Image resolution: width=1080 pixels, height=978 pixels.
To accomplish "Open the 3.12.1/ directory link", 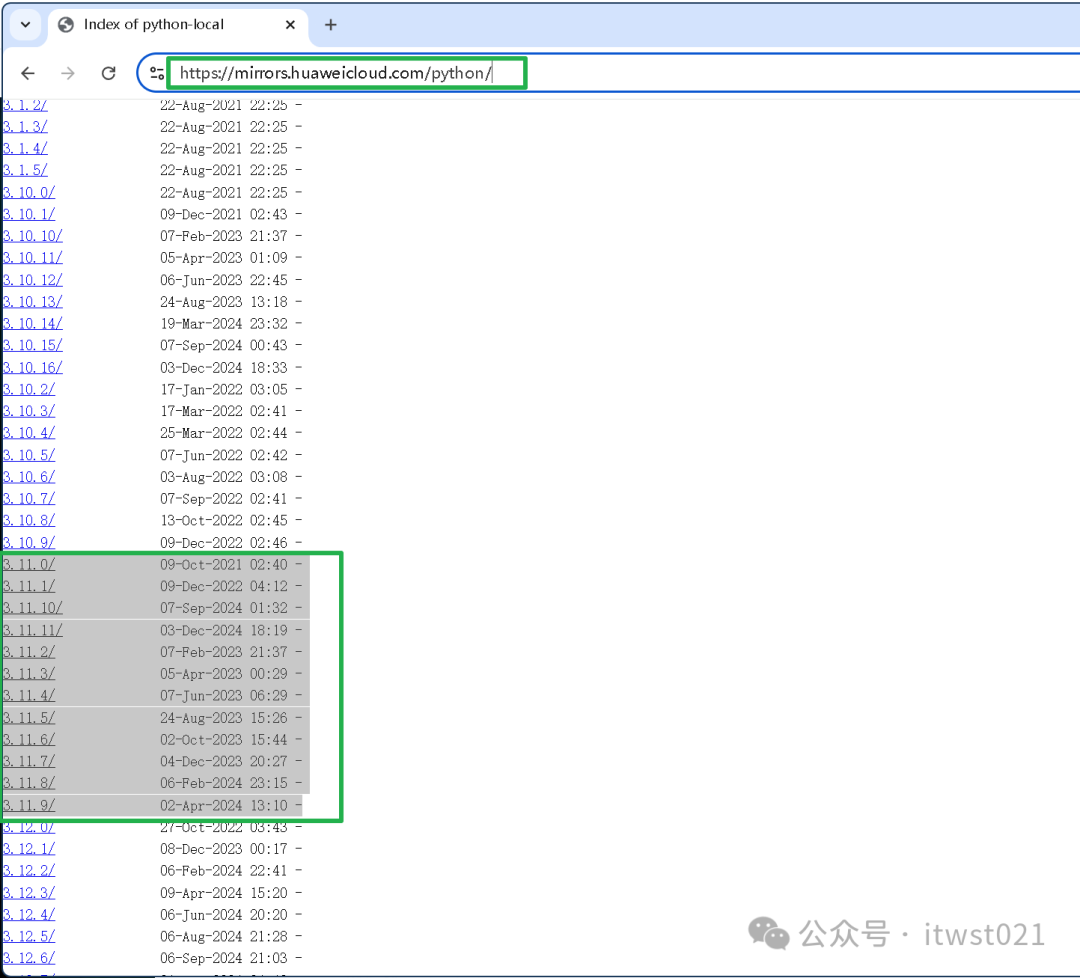I will pos(29,849).
